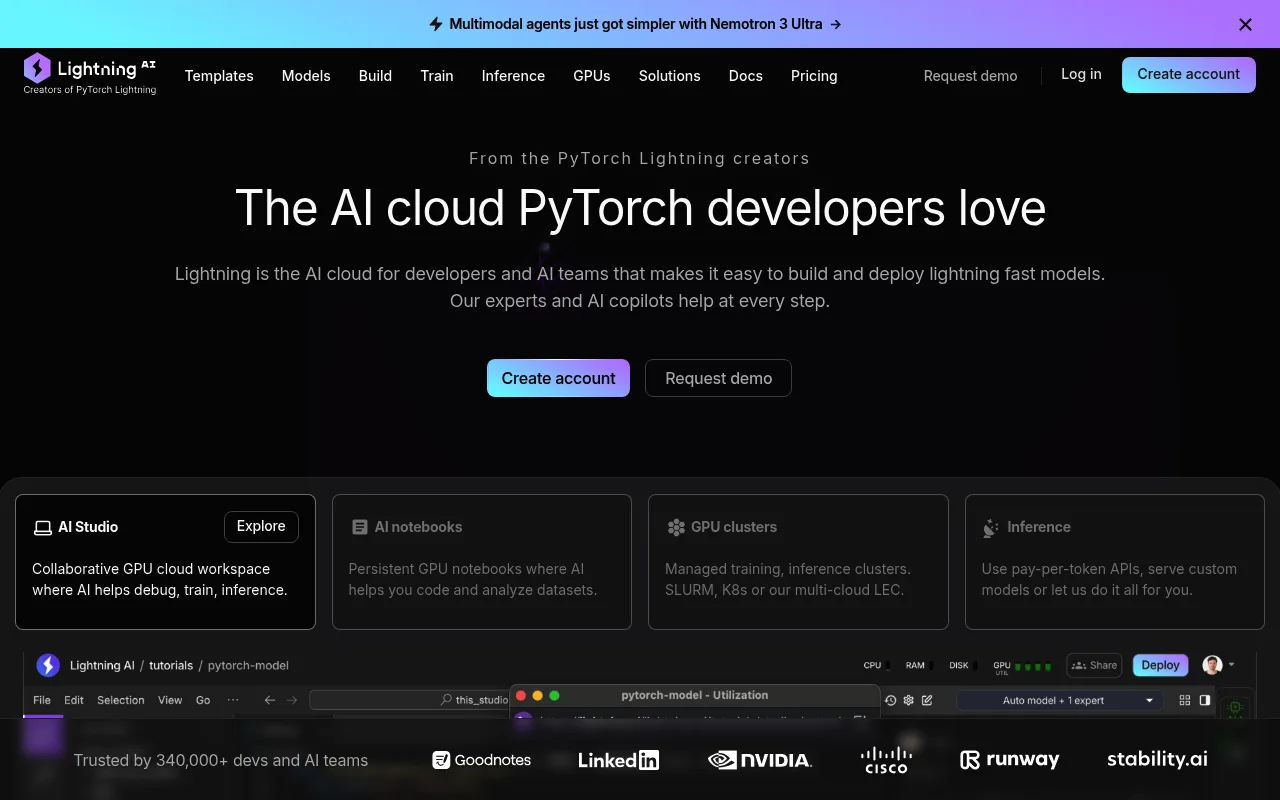Screen dimensions: 1280x800
Task: Click the history icon in the studio toolbar
Action: click(890, 700)
